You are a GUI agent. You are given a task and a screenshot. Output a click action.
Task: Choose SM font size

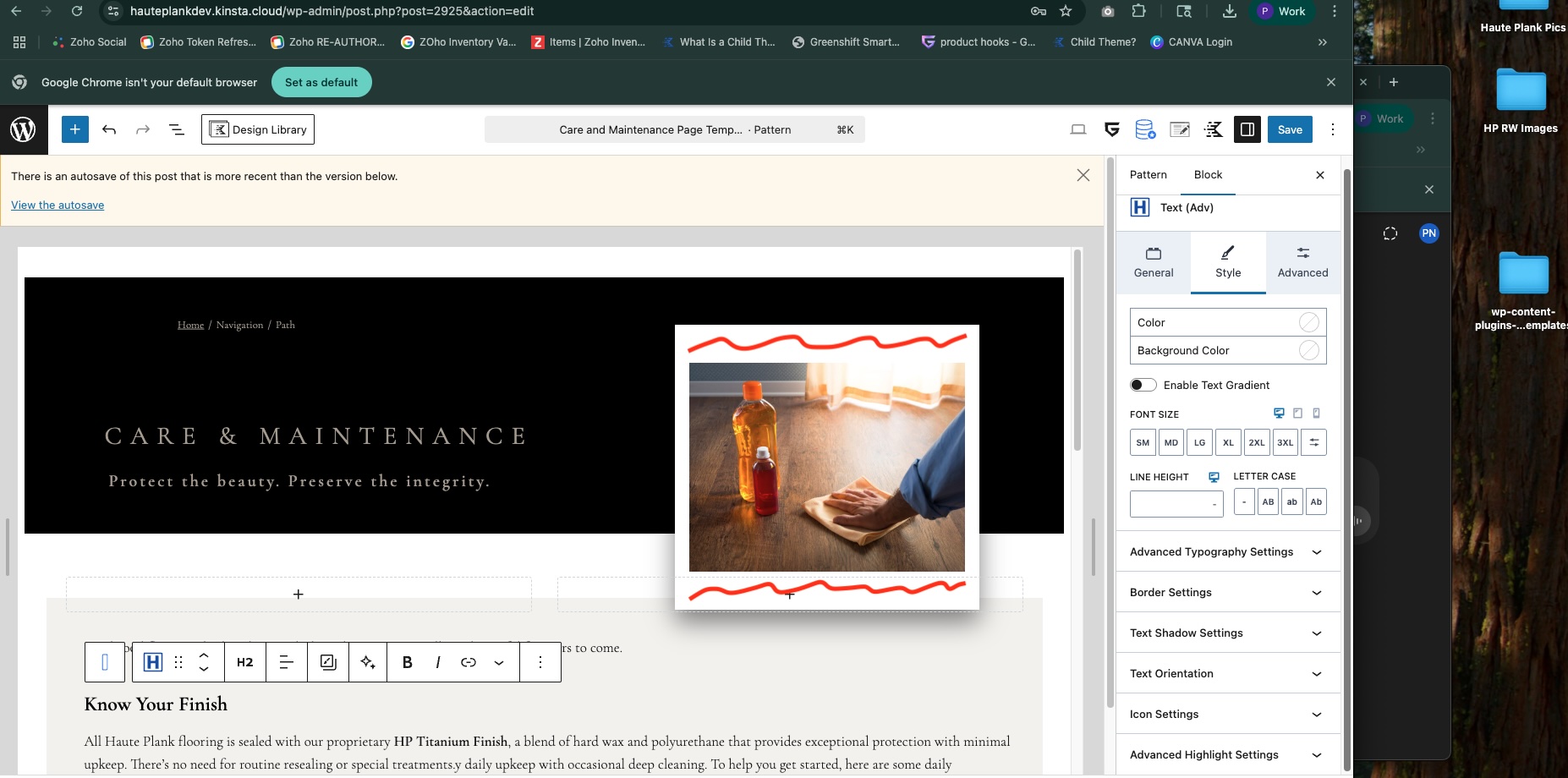point(1143,442)
